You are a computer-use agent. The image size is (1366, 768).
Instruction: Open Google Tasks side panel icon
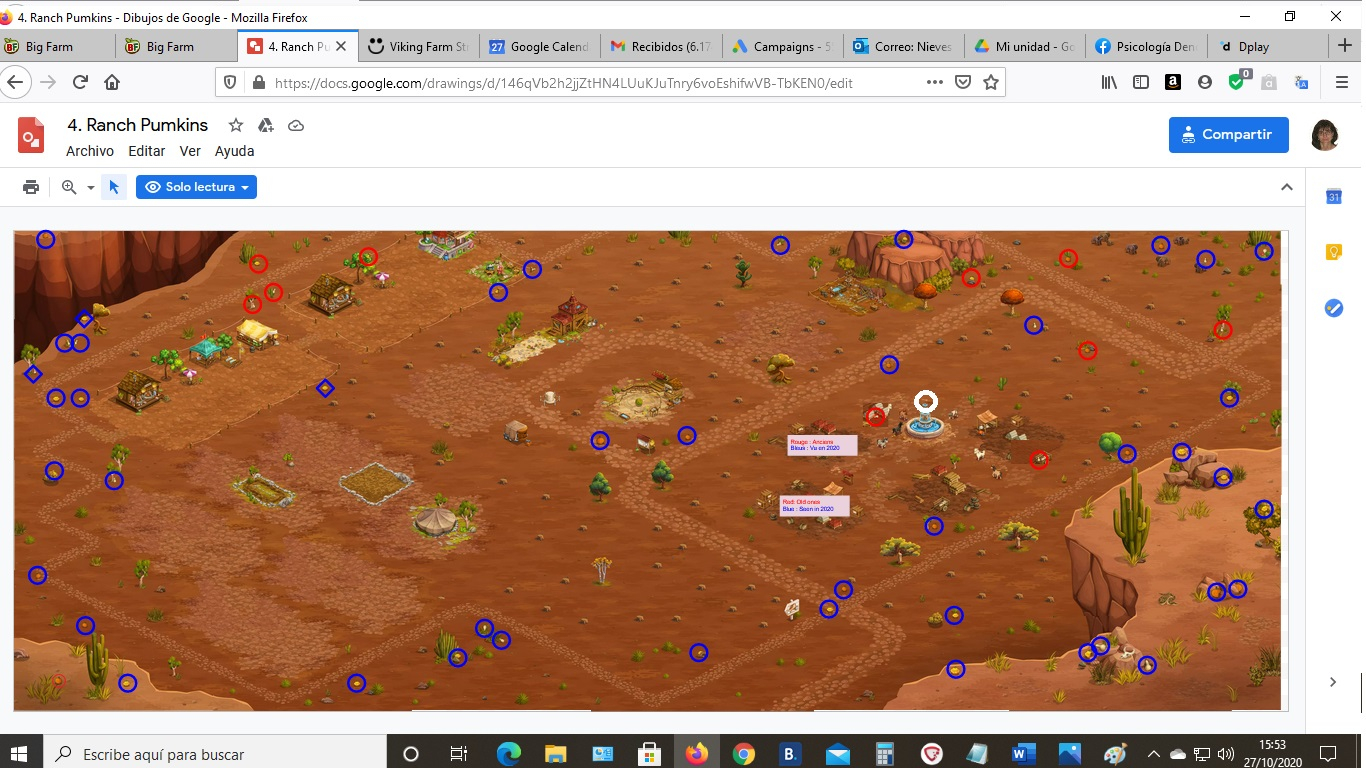click(x=1333, y=308)
